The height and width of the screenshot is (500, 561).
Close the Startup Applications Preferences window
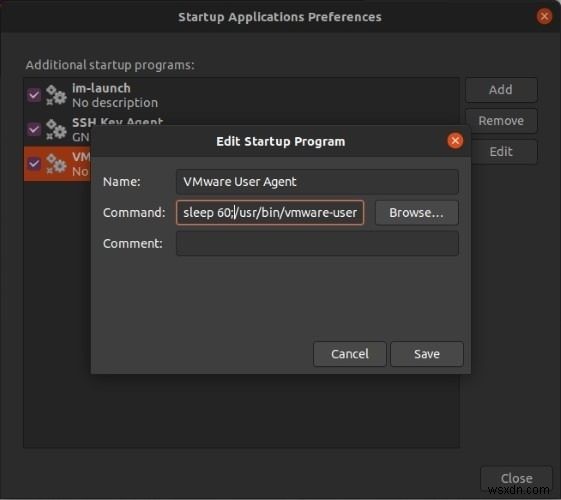point(544,16)
